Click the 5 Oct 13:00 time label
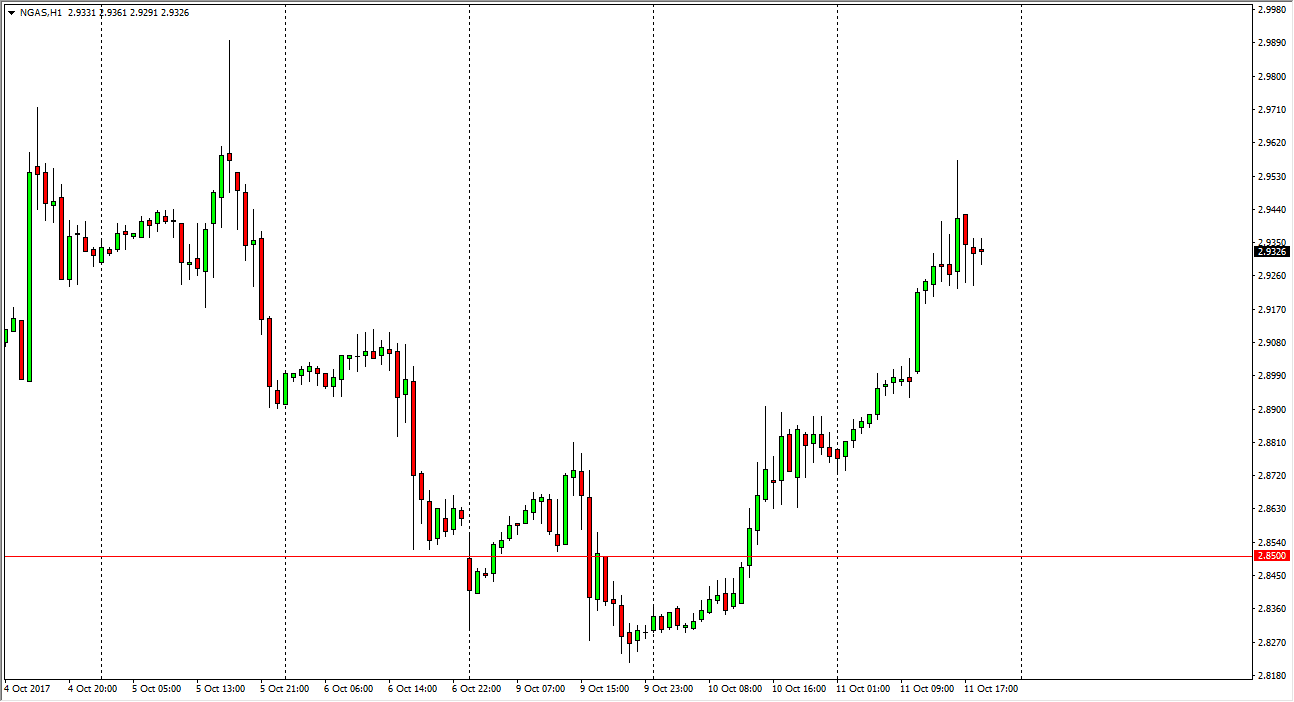Viewport: 1294px width, 702px height. pos(219,689)
